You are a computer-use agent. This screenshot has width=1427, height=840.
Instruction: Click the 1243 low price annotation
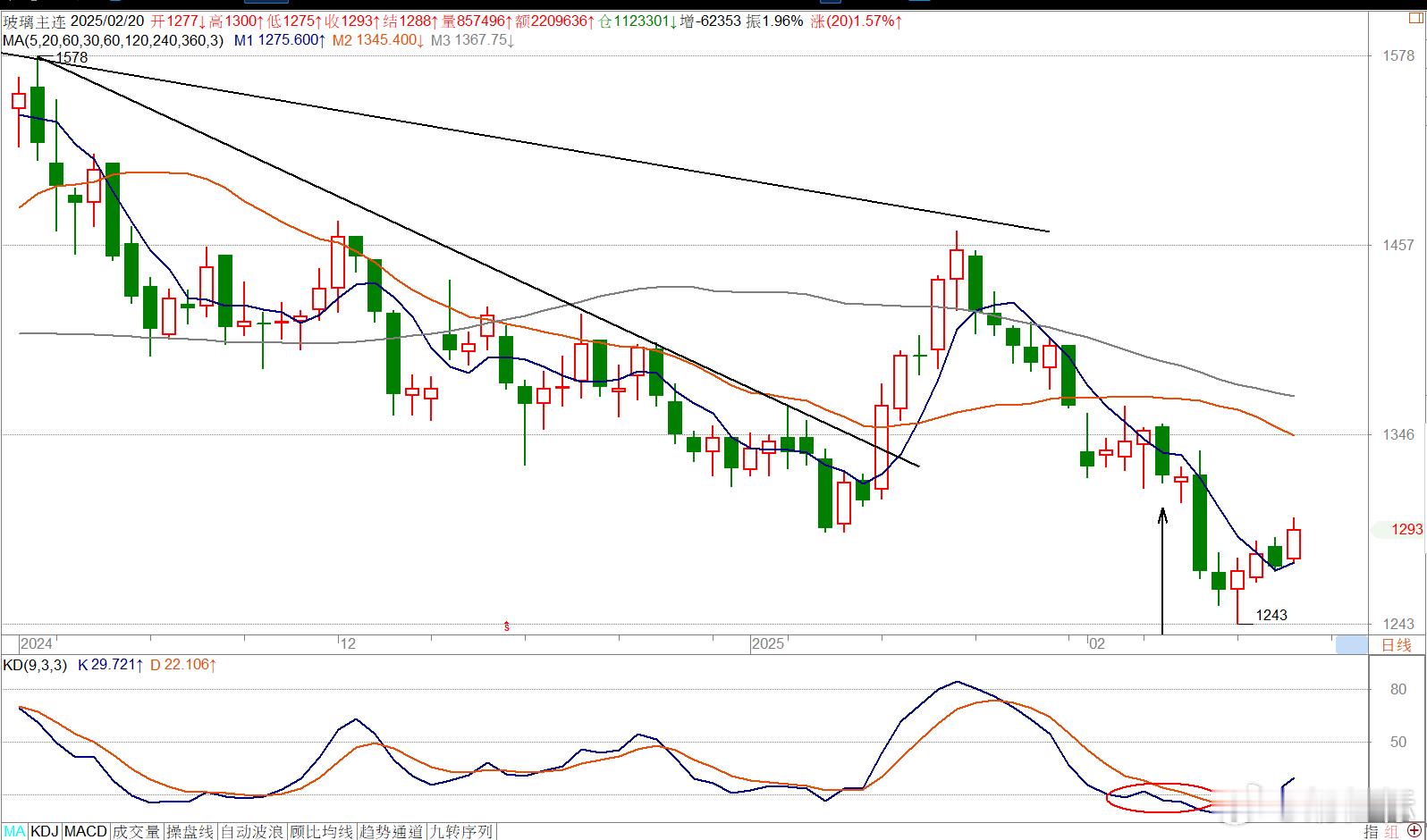pos(1271,615)
